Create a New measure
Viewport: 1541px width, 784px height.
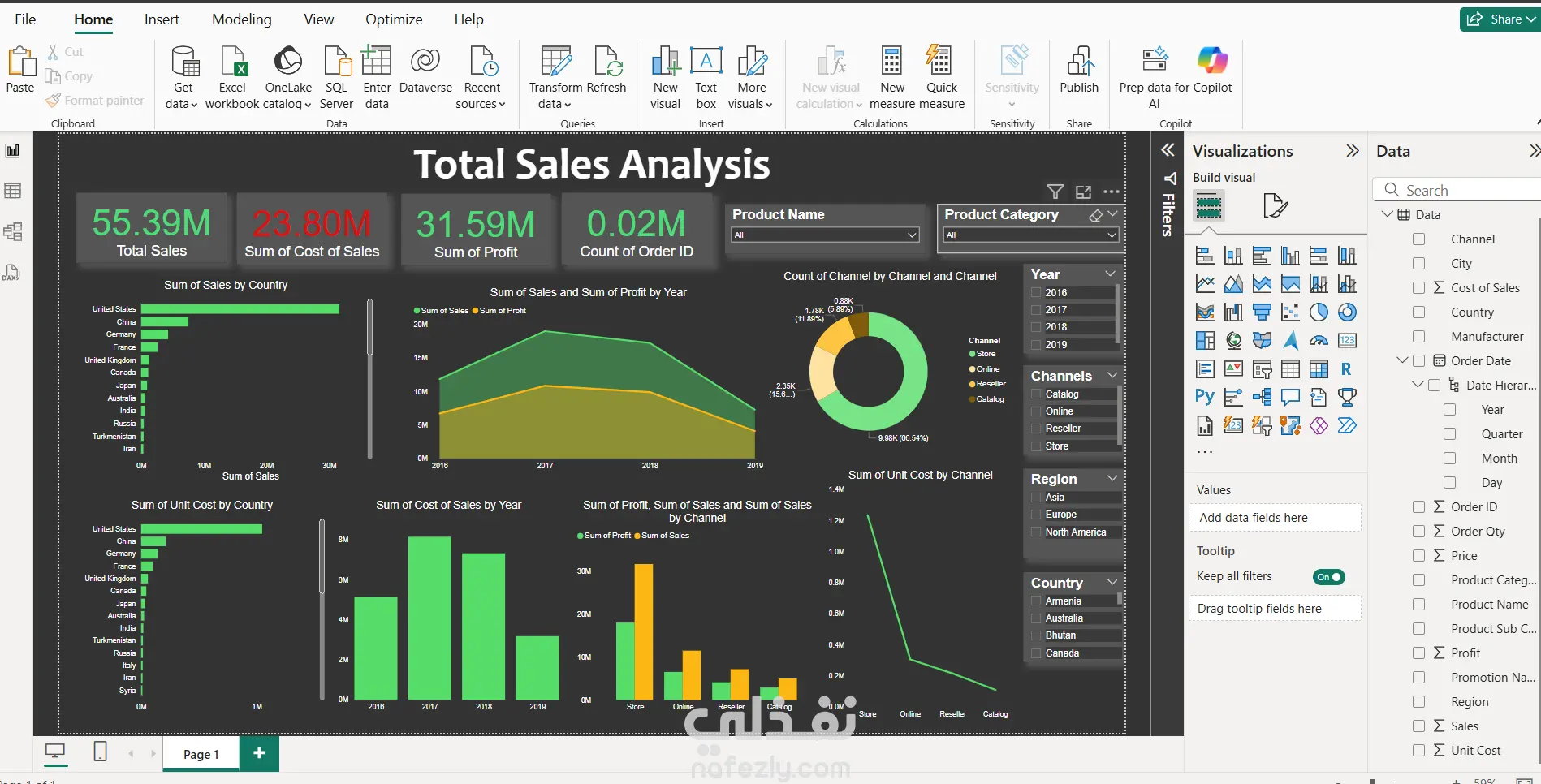point(892,78)
